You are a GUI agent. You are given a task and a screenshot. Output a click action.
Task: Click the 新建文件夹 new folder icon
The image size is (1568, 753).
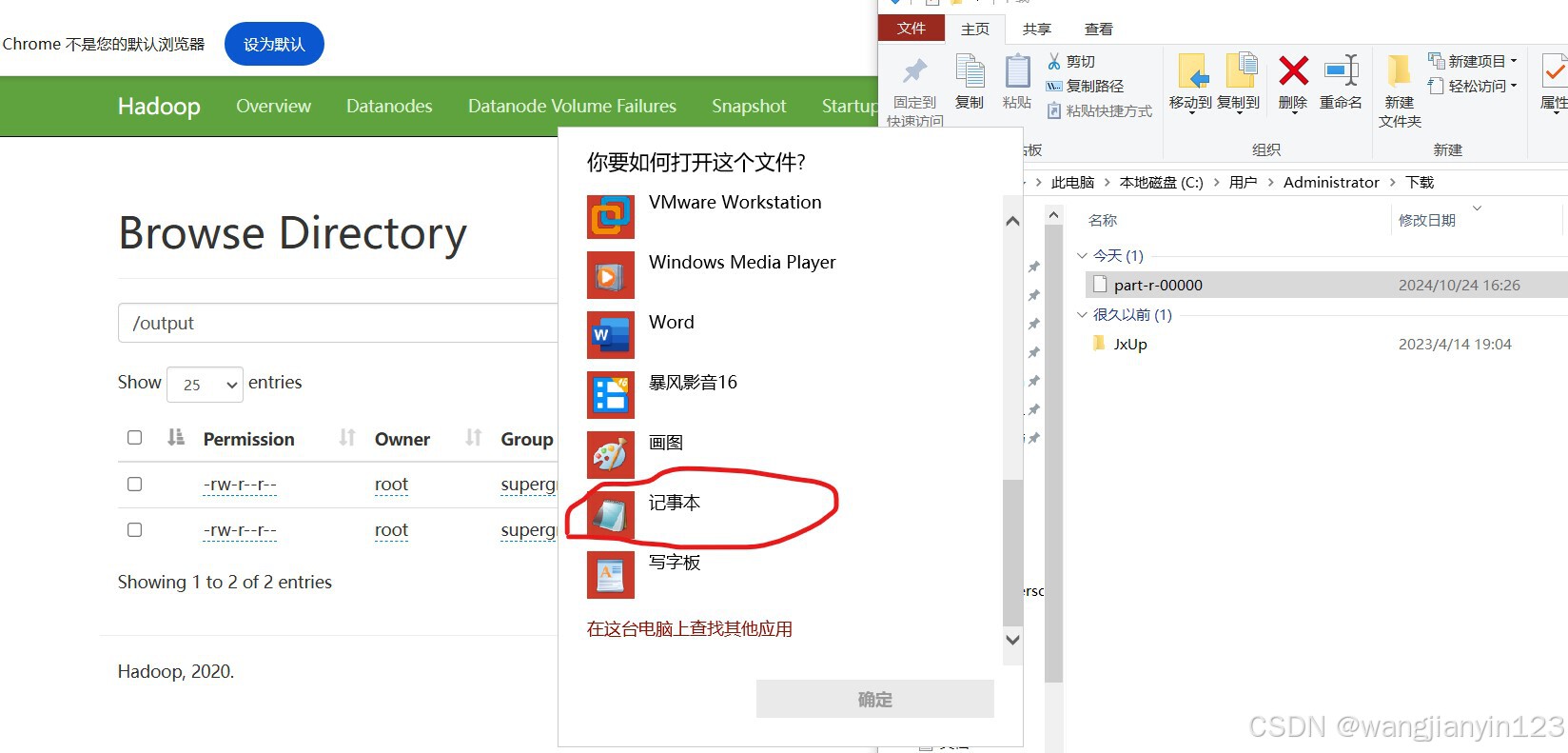[x=1399, y=71]
